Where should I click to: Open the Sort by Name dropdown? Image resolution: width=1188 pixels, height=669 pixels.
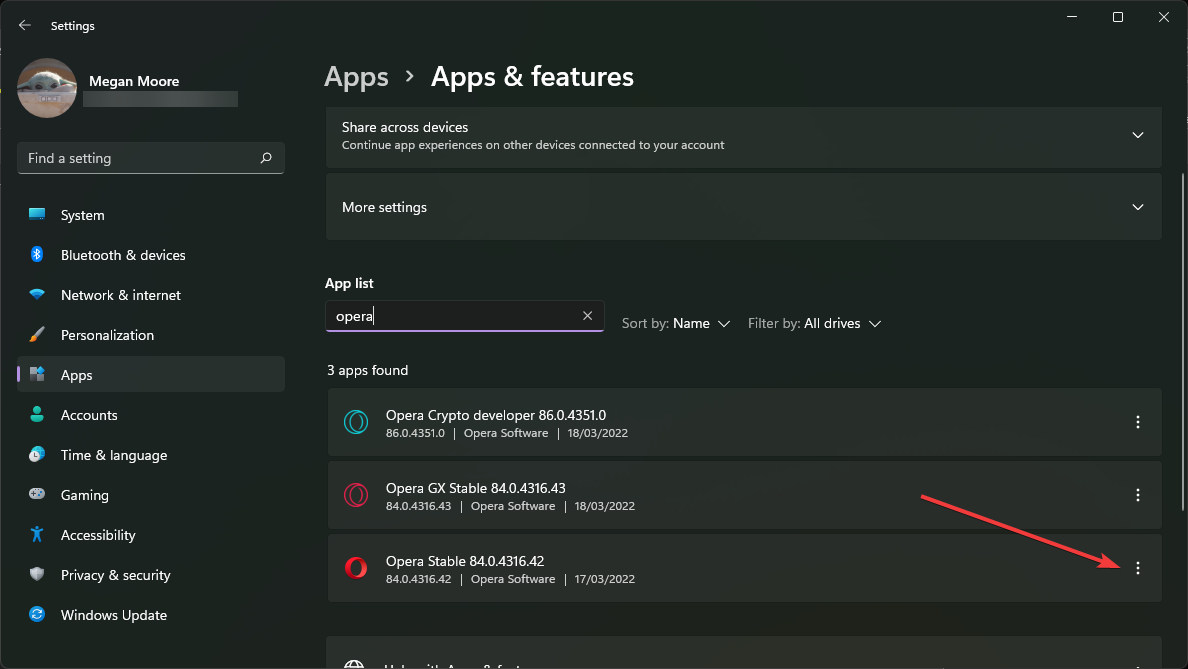point(676,324)
